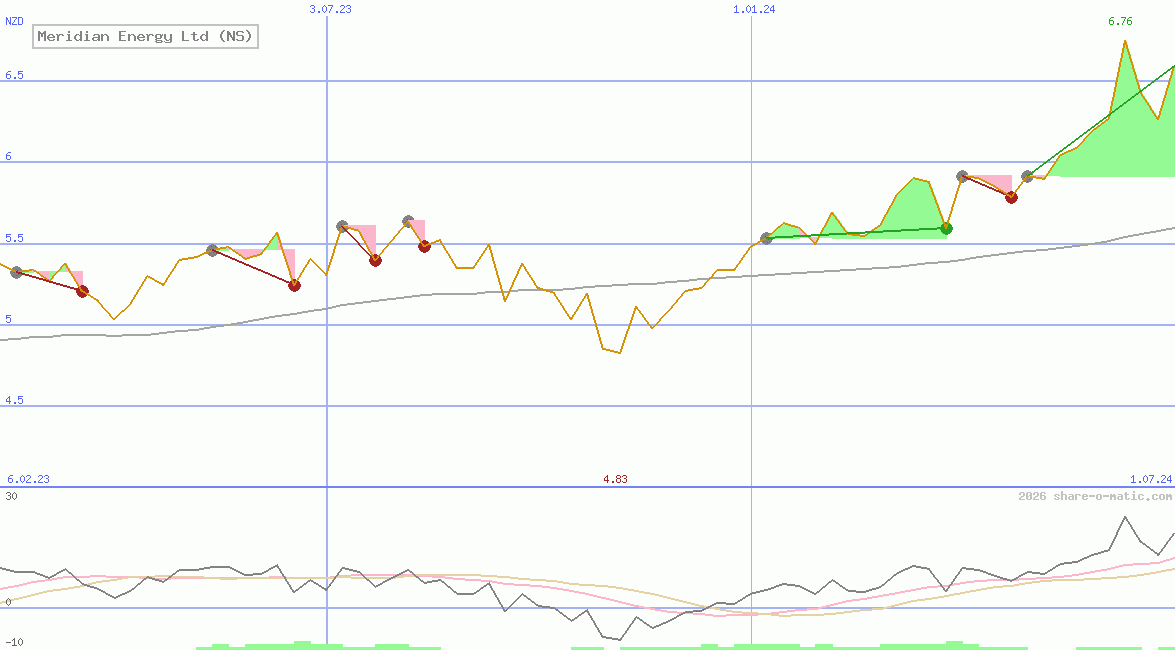Click the leftmost gray signal dot
Viewport: 1175px width, 650px height.
click(15, 272)
